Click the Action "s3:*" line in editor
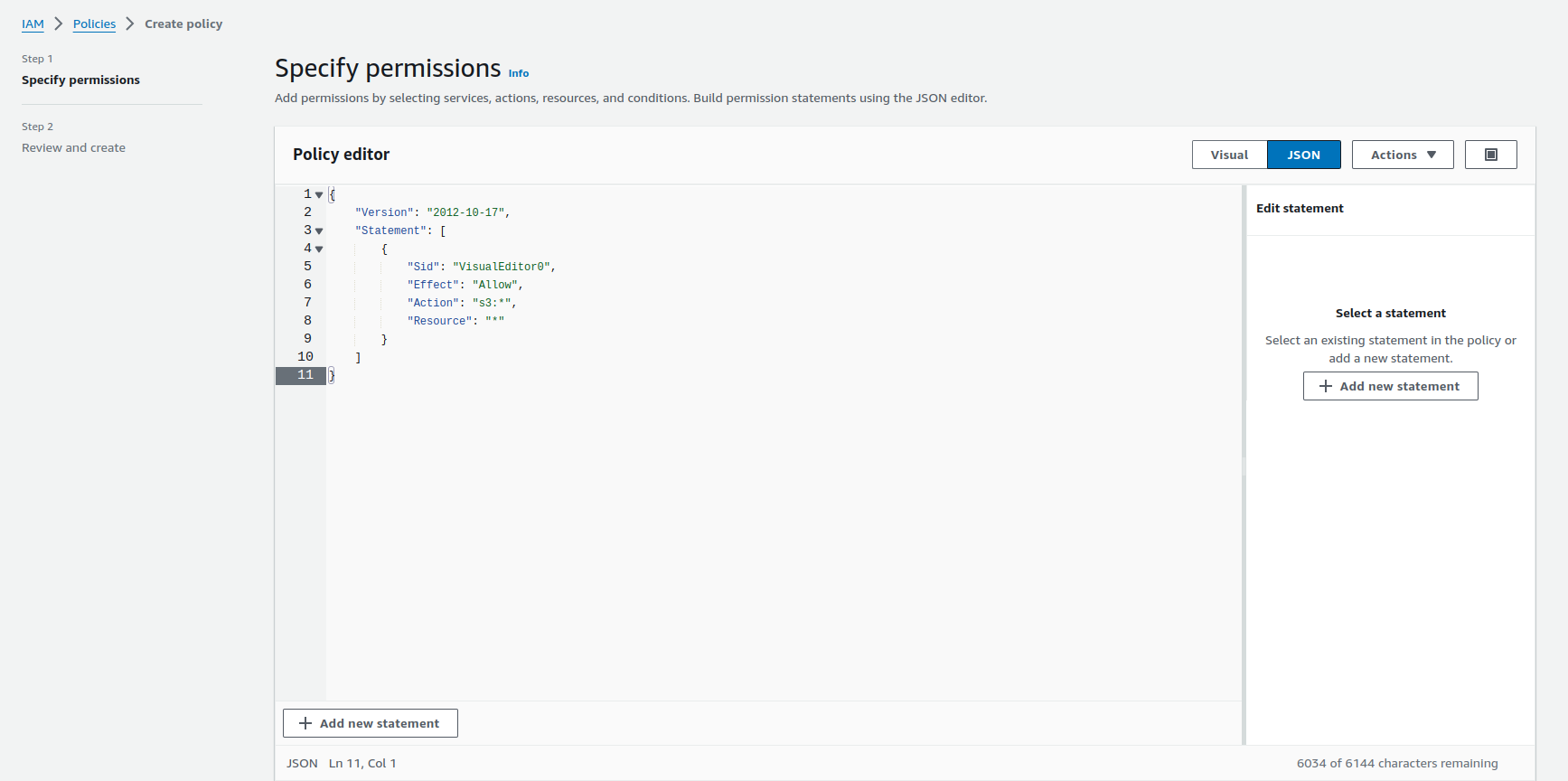The image size is (1568, 781). pyautogui.click(x=461, y=304)
